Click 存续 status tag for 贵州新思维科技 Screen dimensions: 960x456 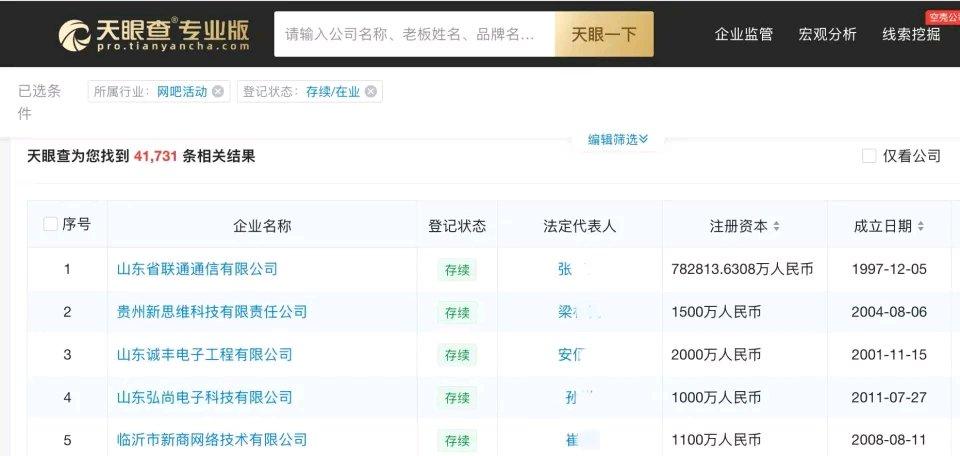coord(457,313)
